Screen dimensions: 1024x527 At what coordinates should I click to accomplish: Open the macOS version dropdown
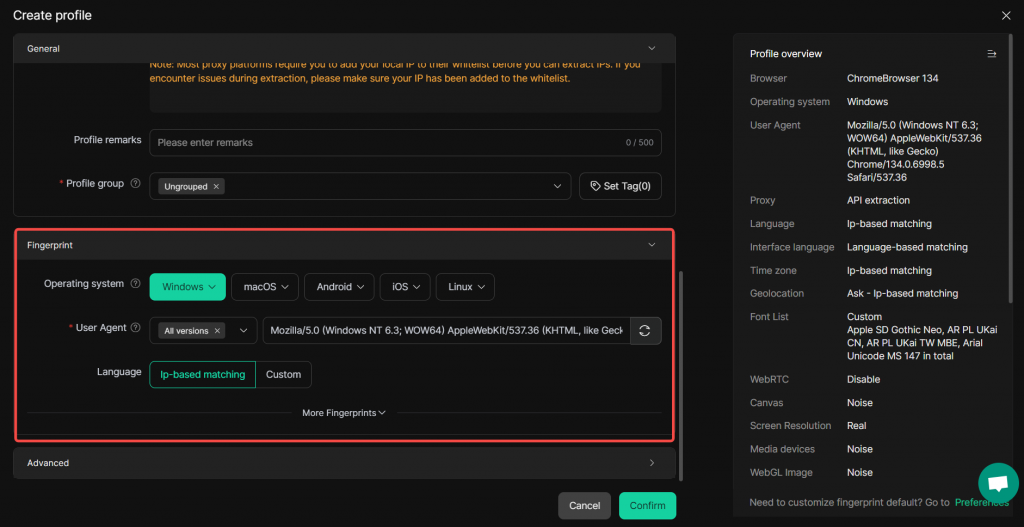coord(264,287)
